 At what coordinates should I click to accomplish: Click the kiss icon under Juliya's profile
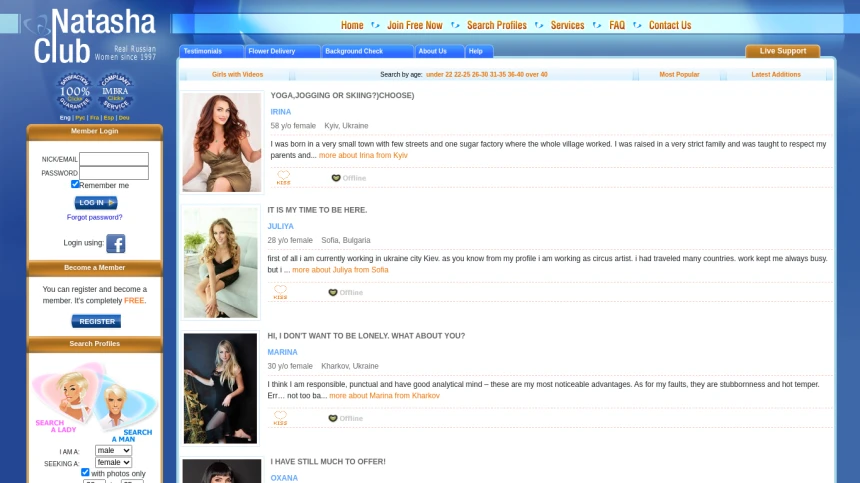coord(280,292)
